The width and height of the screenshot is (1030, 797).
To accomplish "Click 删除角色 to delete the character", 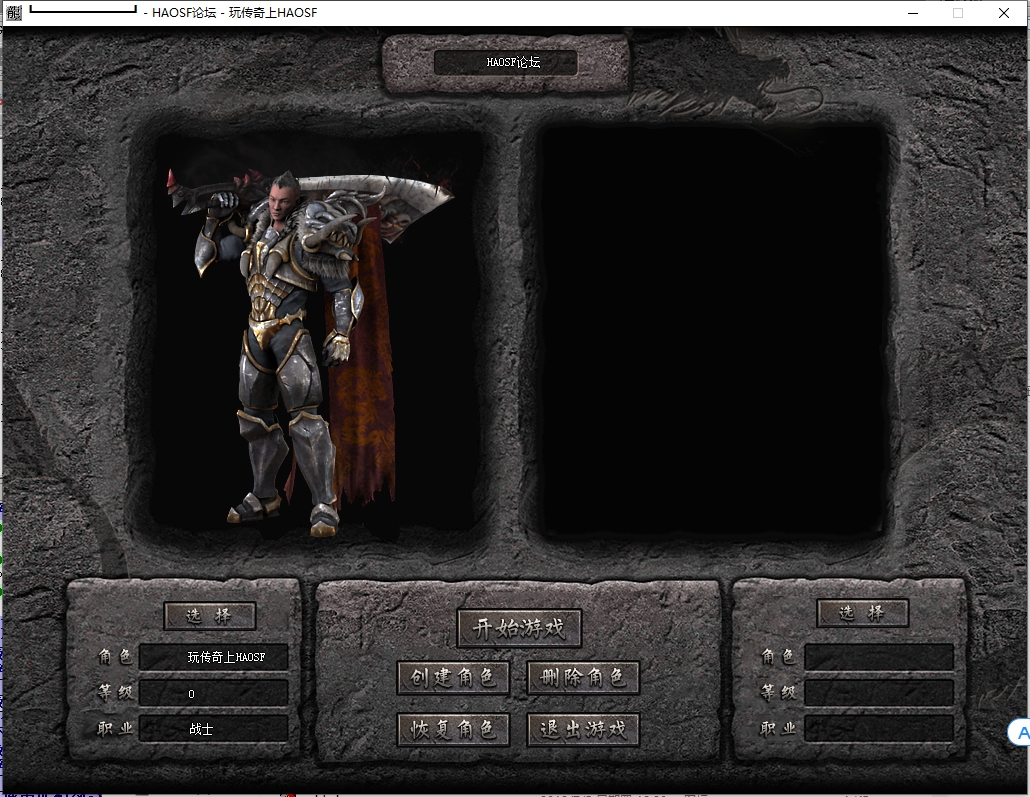I will (583, 678).
